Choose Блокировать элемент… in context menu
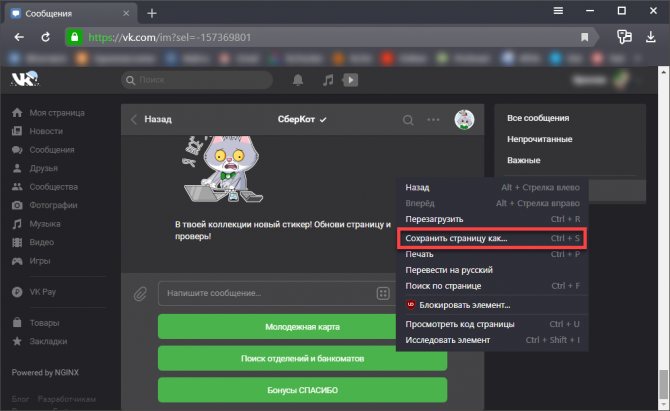 point(492,305)
